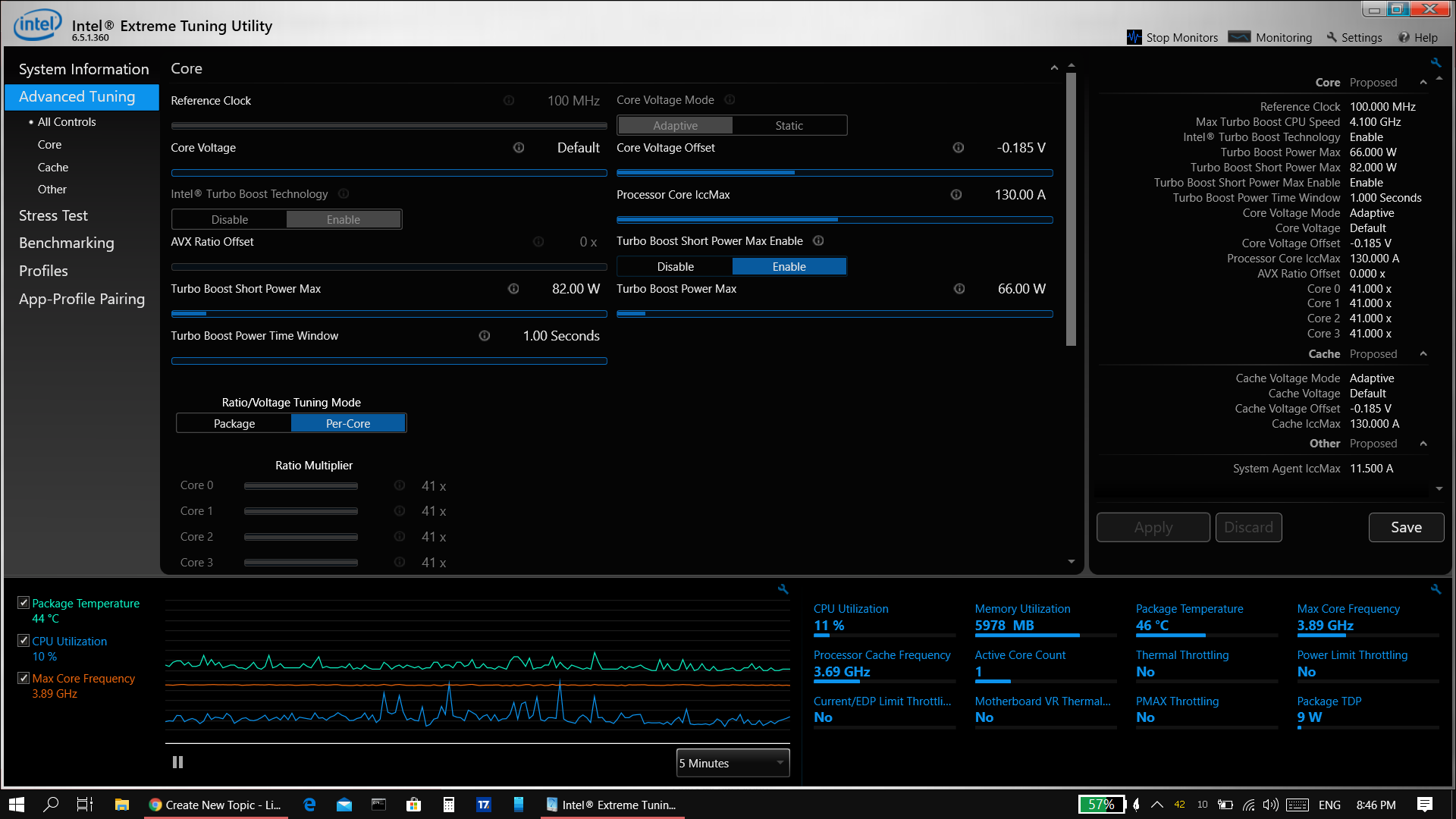Screen dimensions: 1456x819
Task: Toggle CPU Utilization graph checkbox
Action: coord(24,641)
